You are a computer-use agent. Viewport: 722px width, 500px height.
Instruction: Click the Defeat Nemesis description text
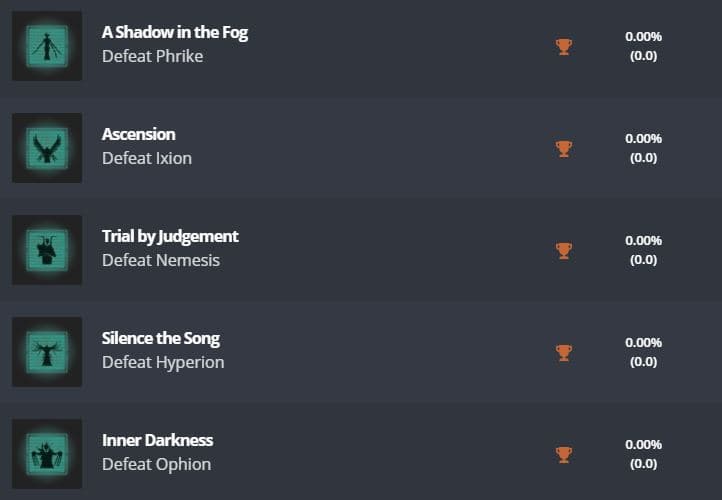tap(160, 260)
